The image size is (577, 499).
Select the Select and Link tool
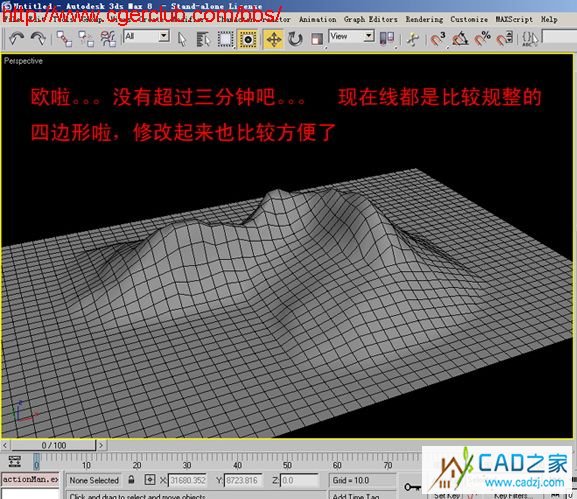point(64,39)
